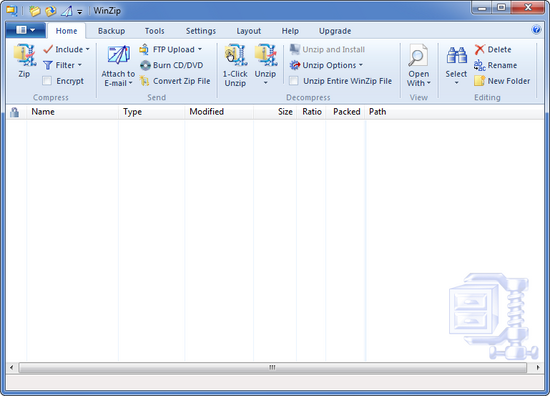Sort by the Packed column header

(346, 112)
